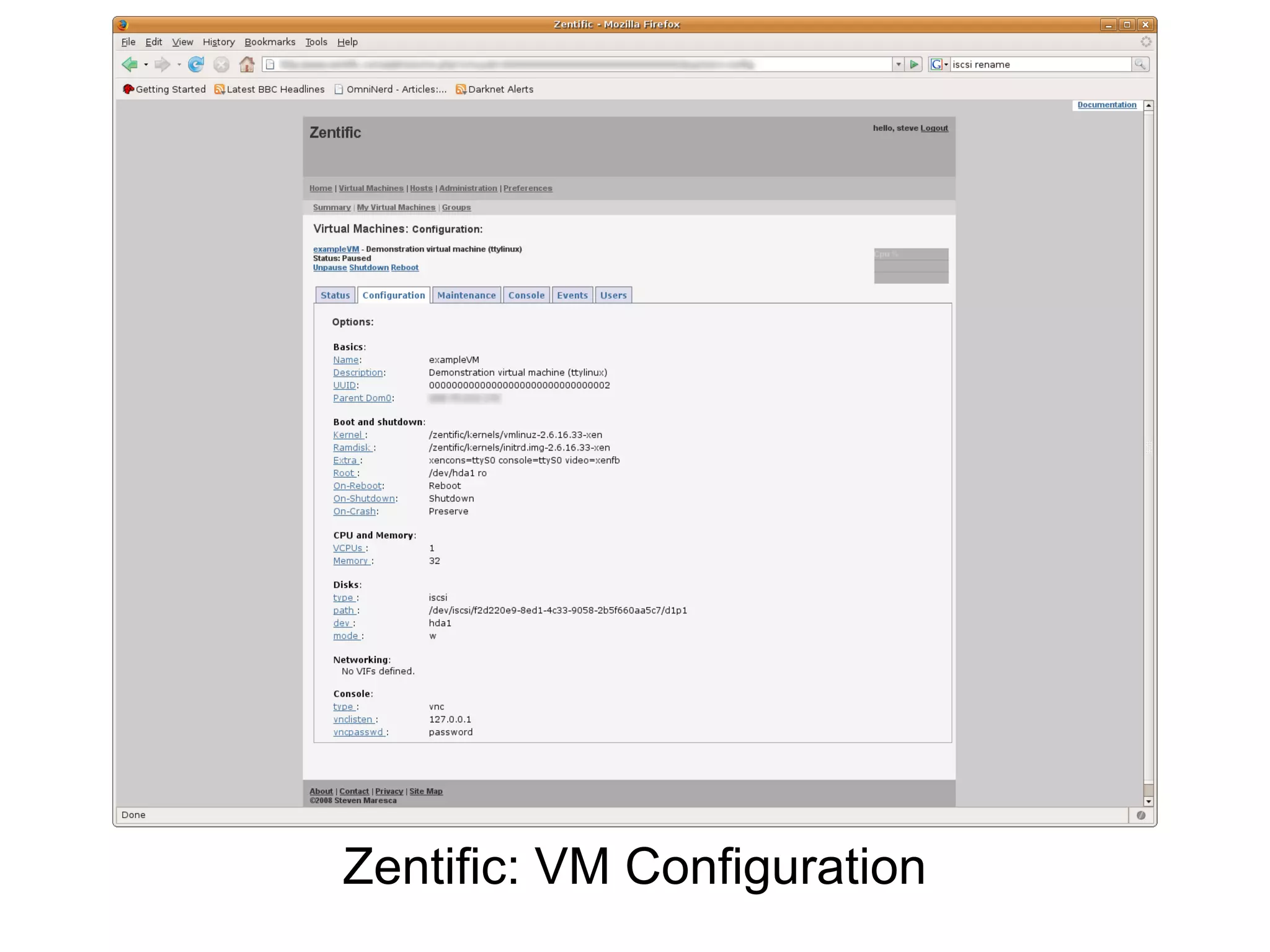Open the Forward button history dropdown arrow

(179, 64)
